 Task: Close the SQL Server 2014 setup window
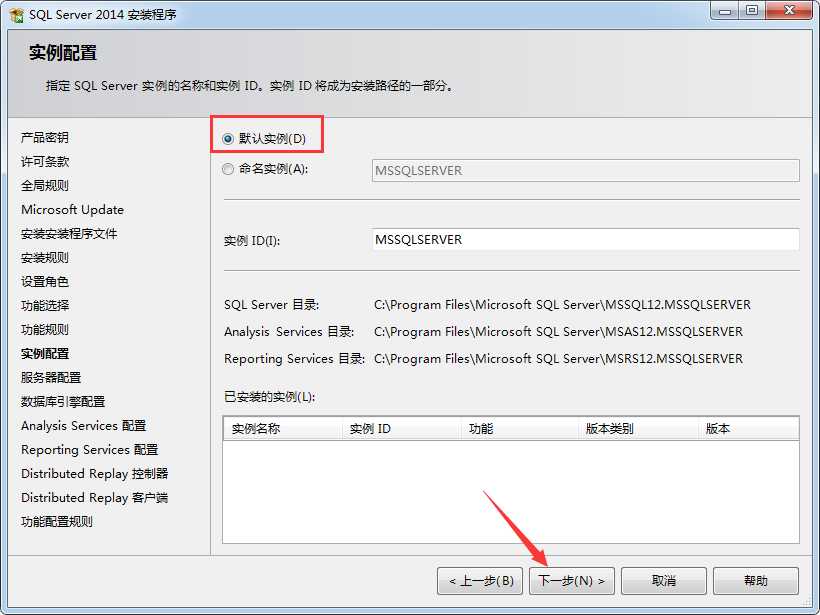[x=791, y=10]
